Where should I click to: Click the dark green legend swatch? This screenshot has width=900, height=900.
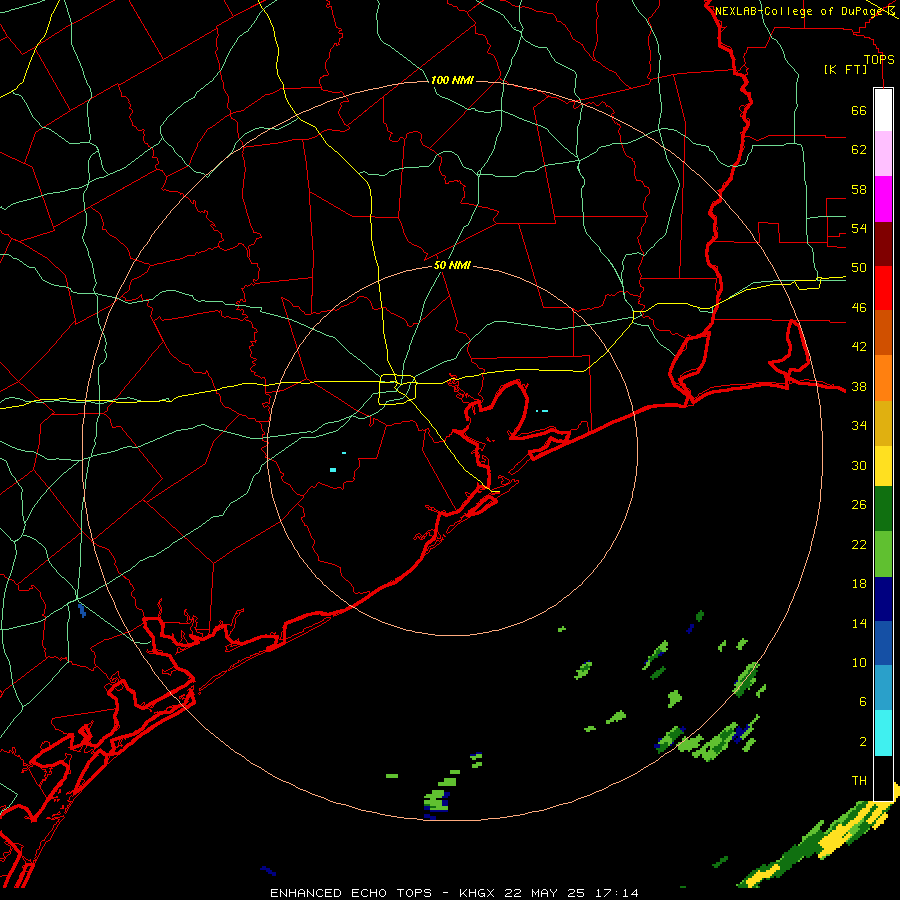[883, 509]
